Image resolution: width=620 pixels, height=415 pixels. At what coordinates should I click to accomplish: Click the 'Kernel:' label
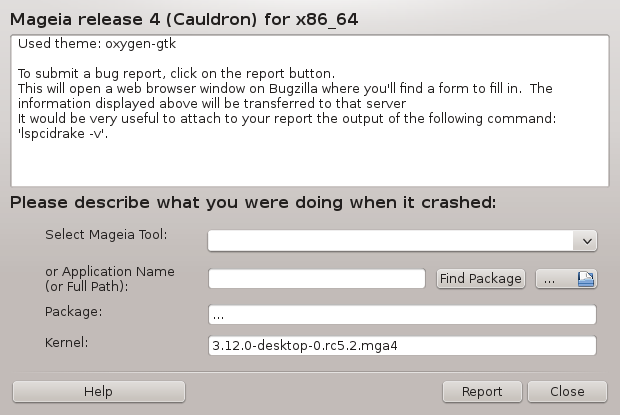66,342
